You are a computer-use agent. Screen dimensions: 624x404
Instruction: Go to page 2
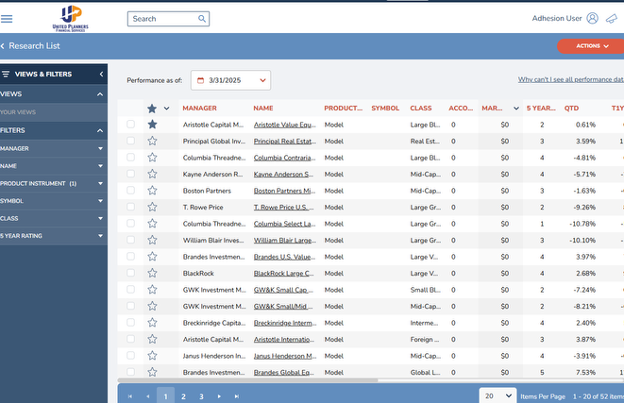[183, 396]
